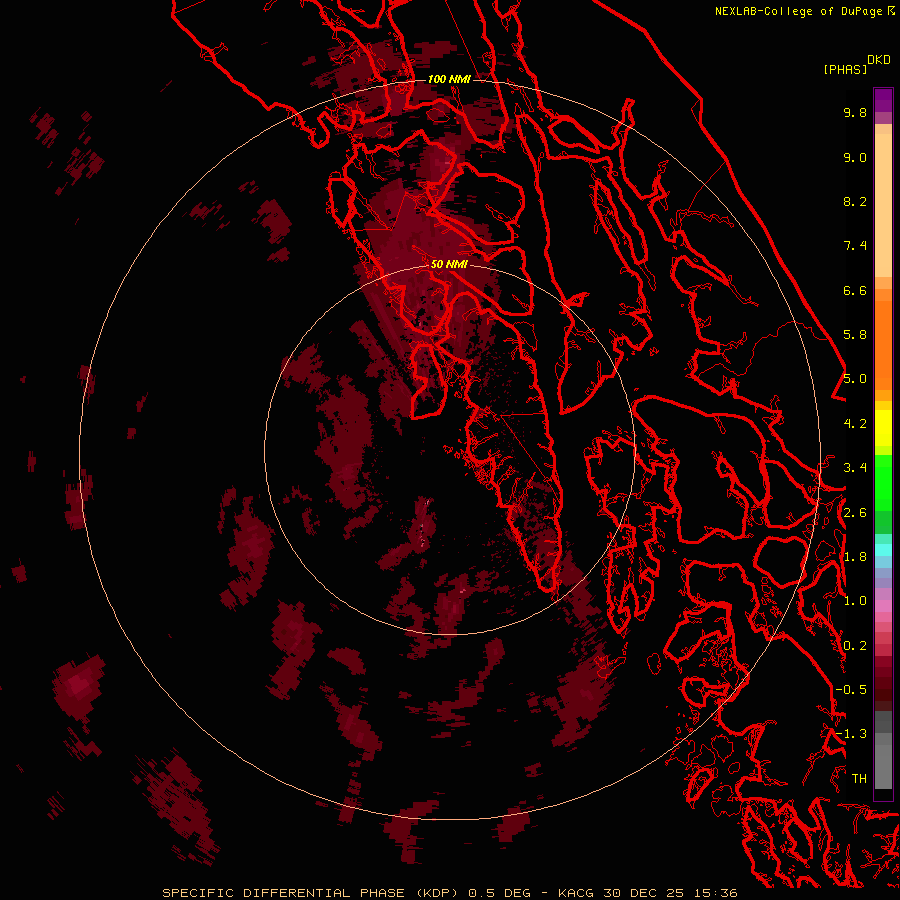900x900 pixels.
Task: Click the 5.0 value on the color scale
Action: click(855, 379)
